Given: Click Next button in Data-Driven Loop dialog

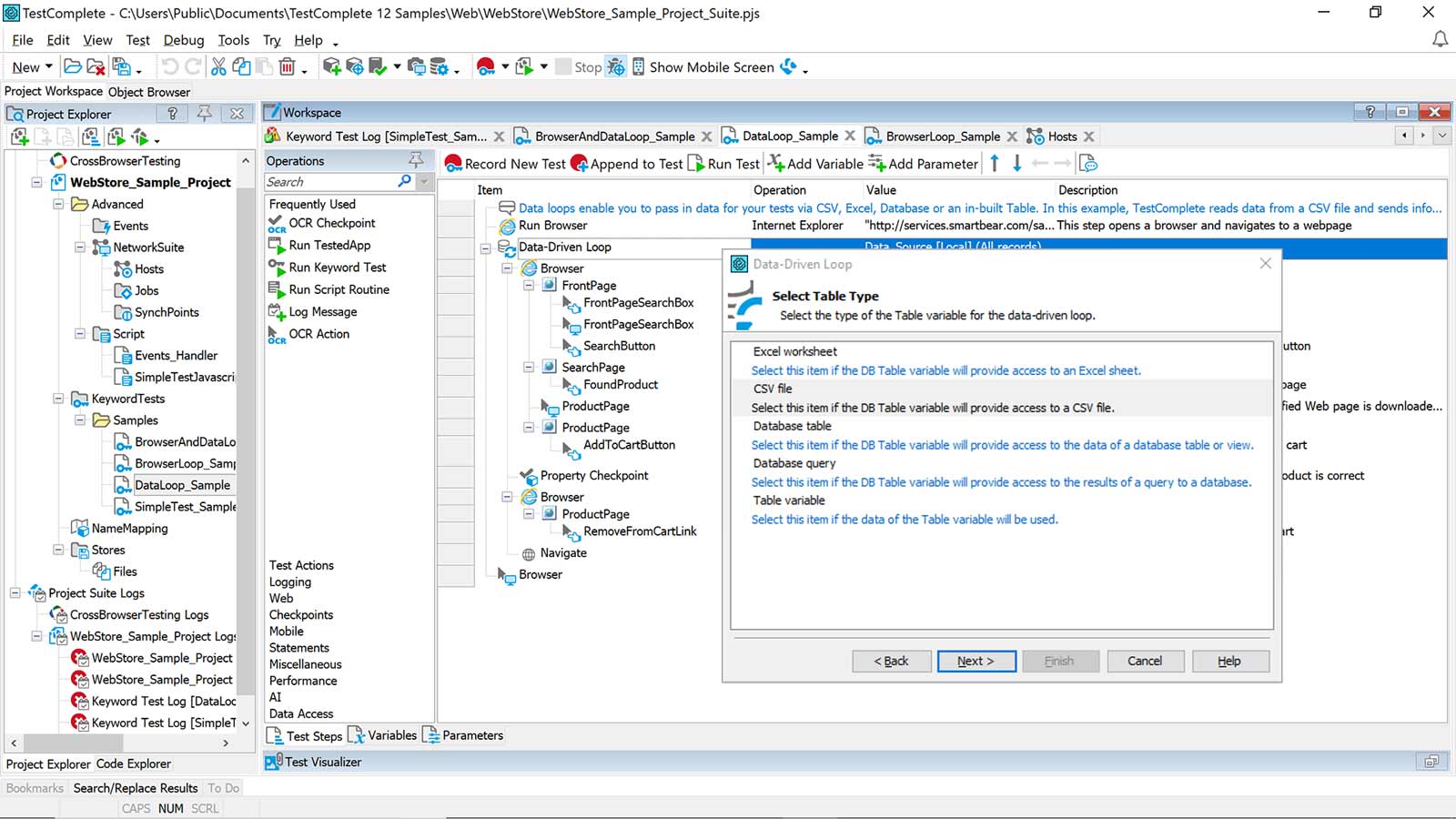Looking at the screenshot, I should tap(976, 662).
